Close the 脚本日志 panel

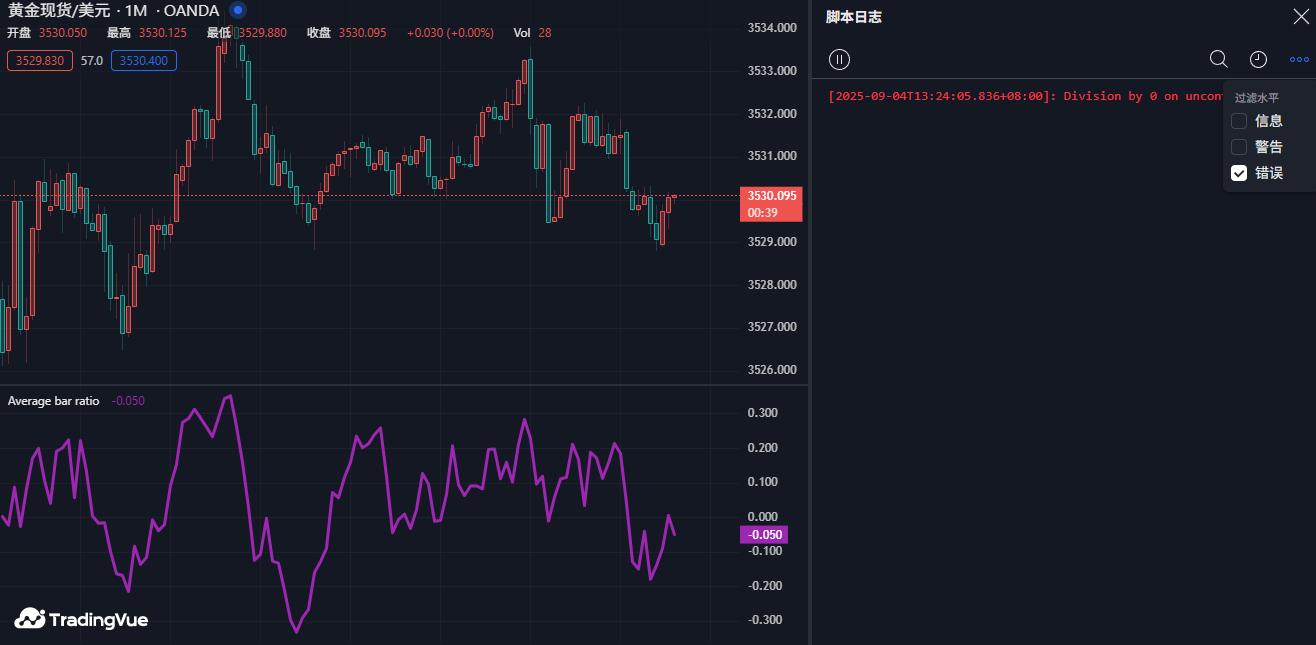pos(1300,16)
